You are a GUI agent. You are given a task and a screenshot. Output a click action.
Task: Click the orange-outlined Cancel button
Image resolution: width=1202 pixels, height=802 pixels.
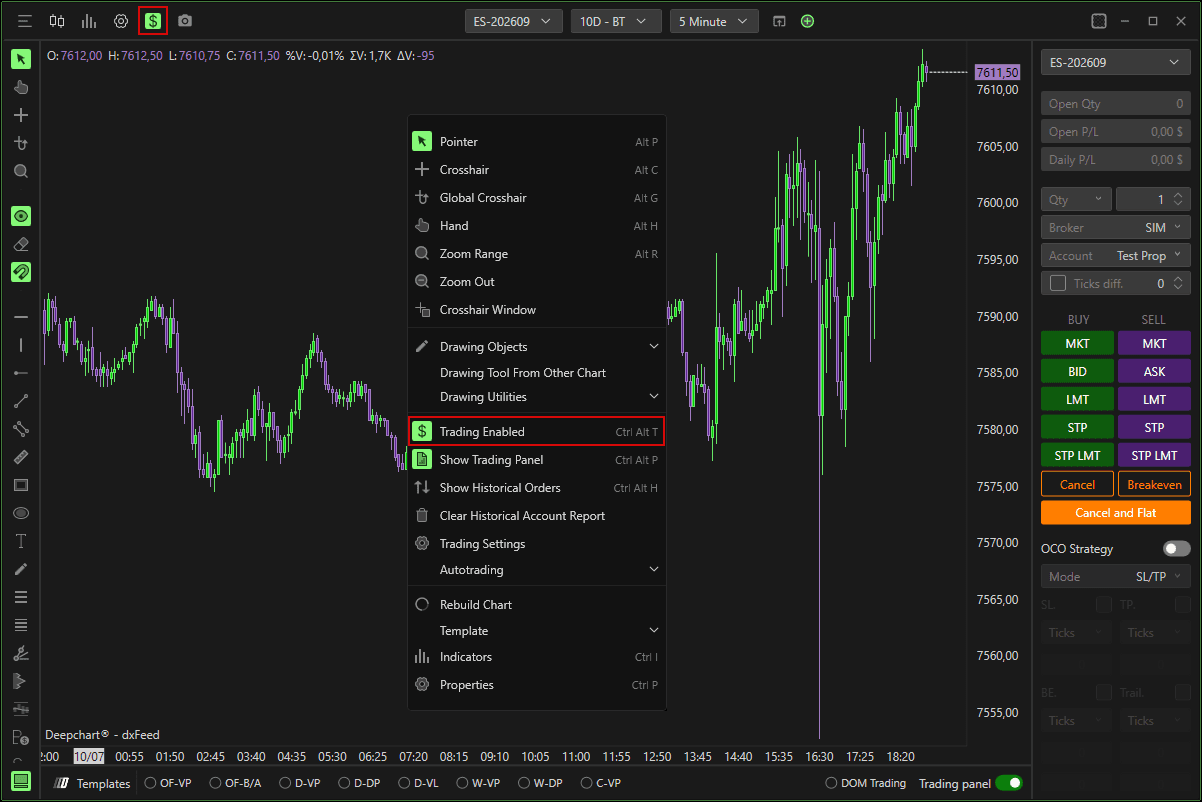click(x=1077, y=484)
